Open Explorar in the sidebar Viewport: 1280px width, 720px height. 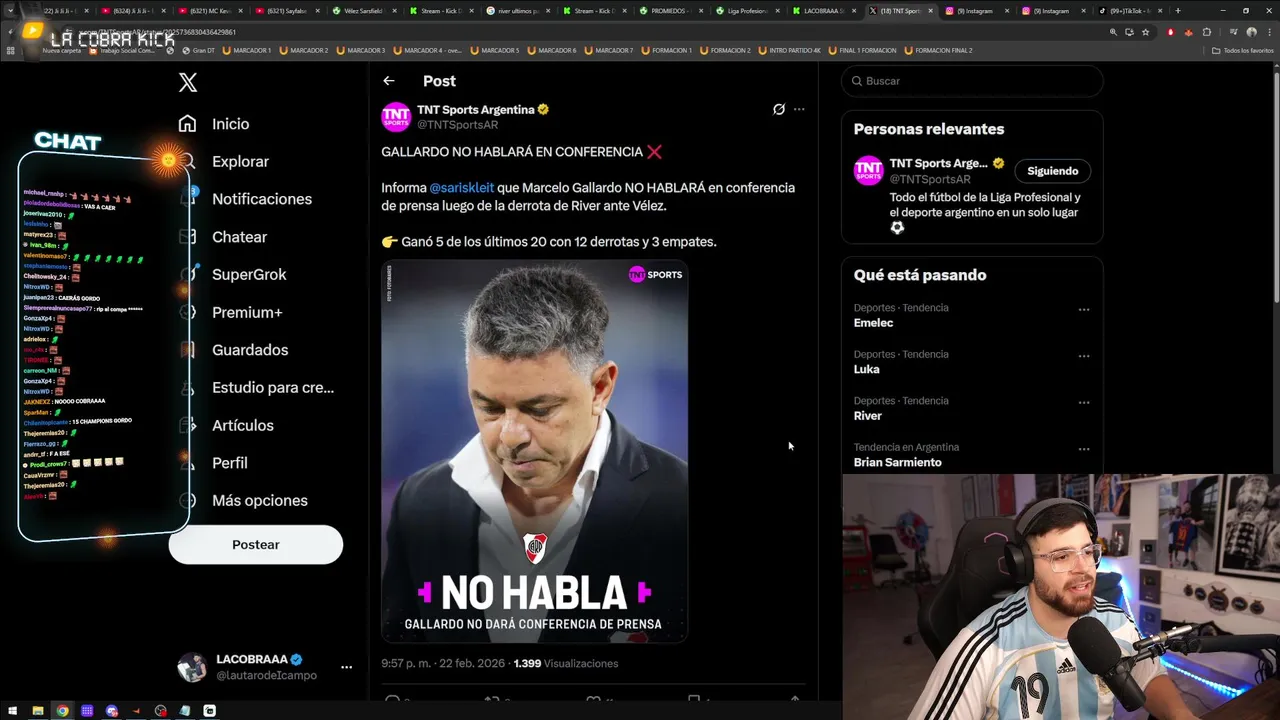(x=240, y=161)
